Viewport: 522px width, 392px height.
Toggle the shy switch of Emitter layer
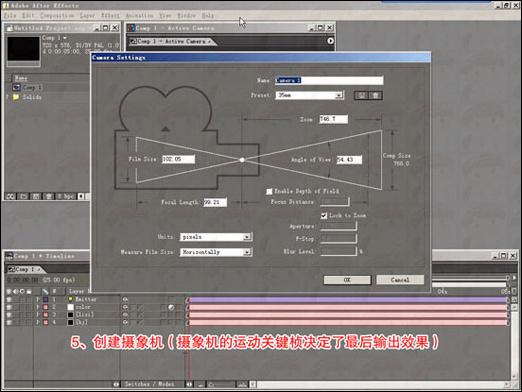(126, 299)
